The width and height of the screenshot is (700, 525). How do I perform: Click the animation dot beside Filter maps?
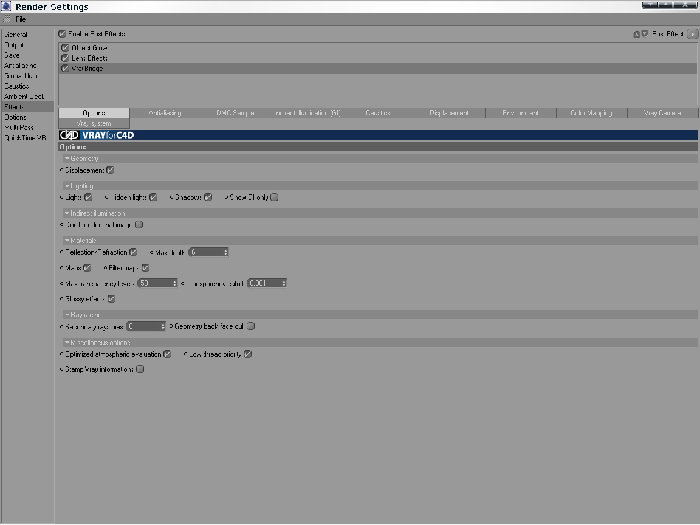pos(105,268)
